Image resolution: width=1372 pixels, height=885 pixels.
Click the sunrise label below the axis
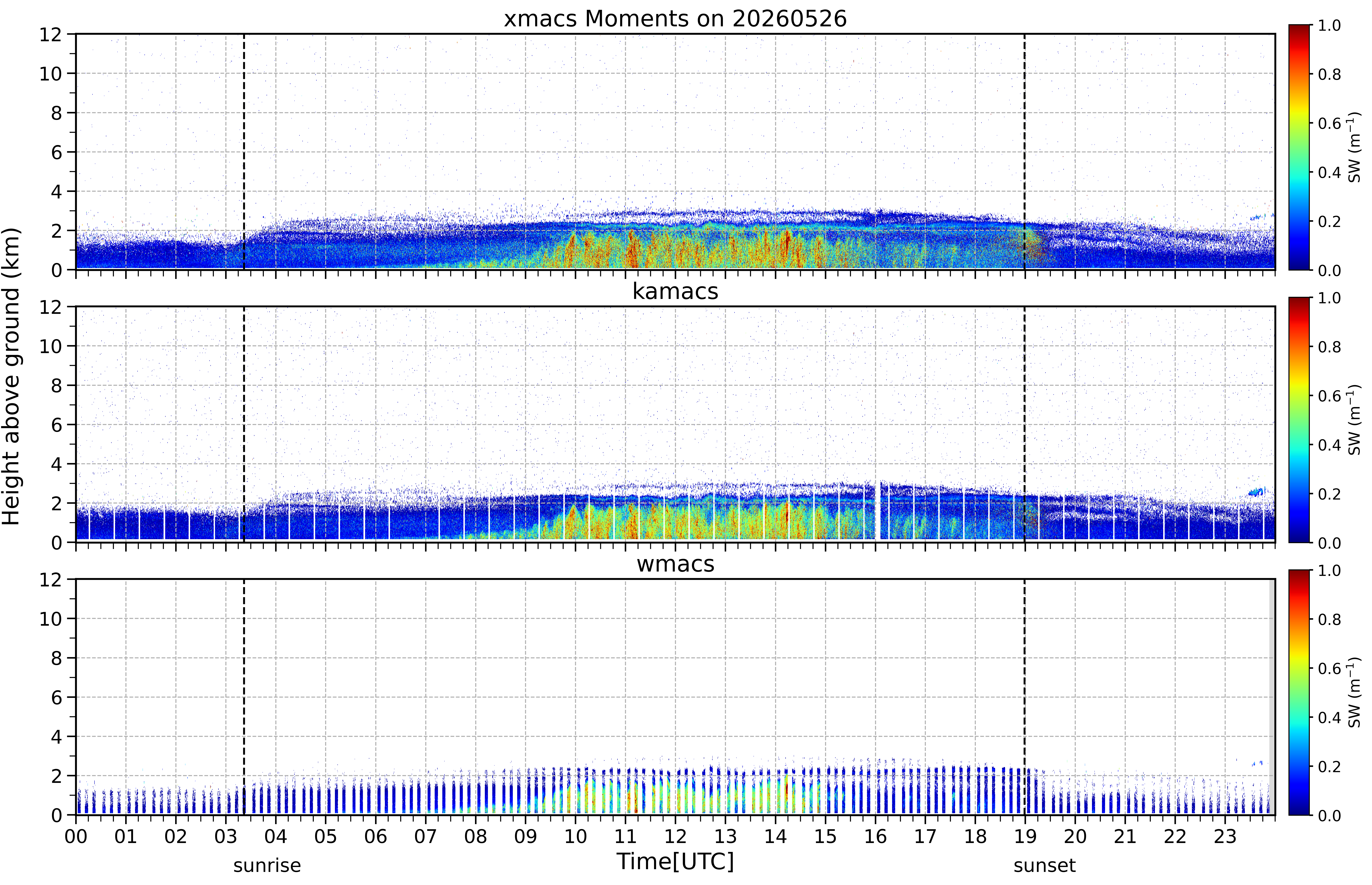pos(267,865)
